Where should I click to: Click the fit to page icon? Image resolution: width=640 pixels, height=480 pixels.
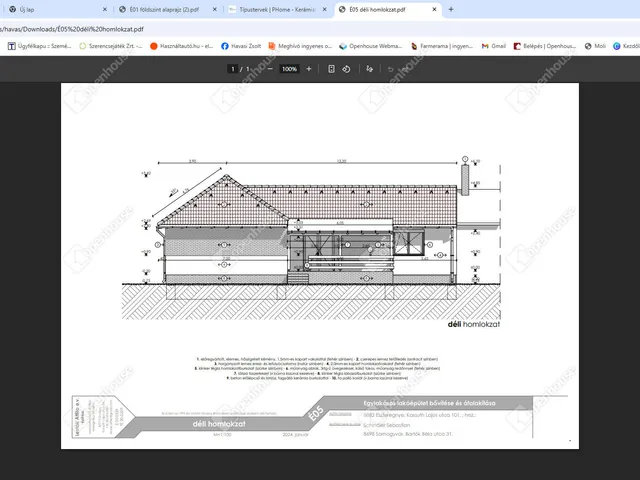tap(331, 69)
